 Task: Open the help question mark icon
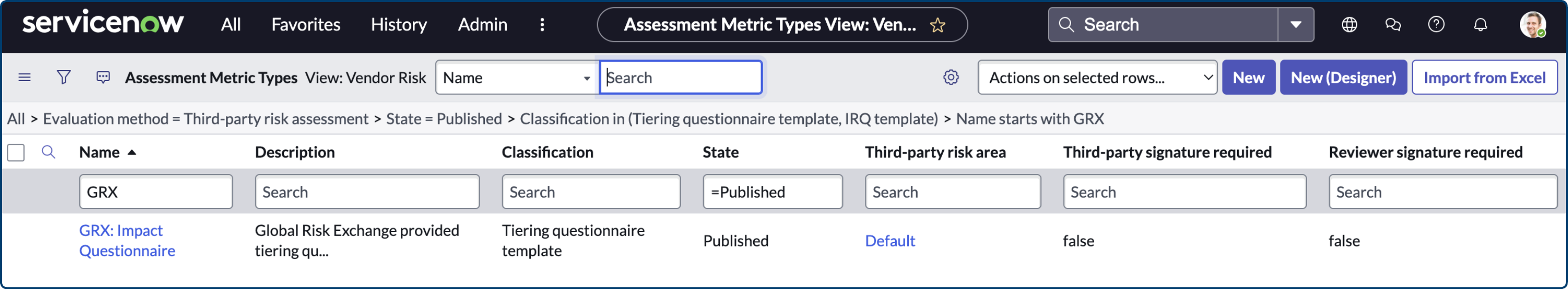(x=1436, y=25)
